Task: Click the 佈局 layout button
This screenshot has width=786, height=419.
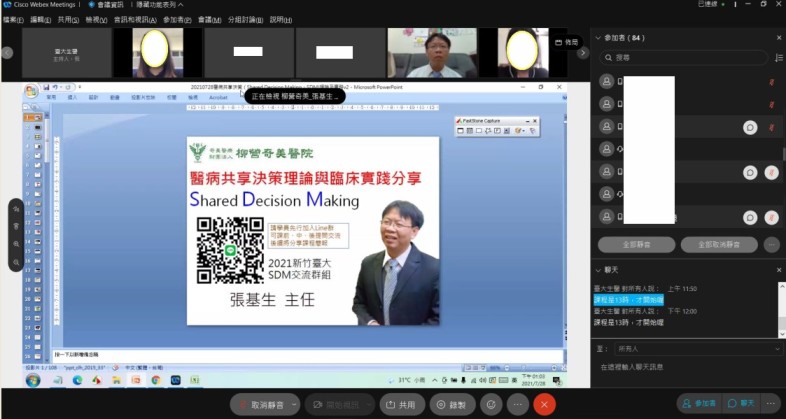Action: [x=567, y=43]
